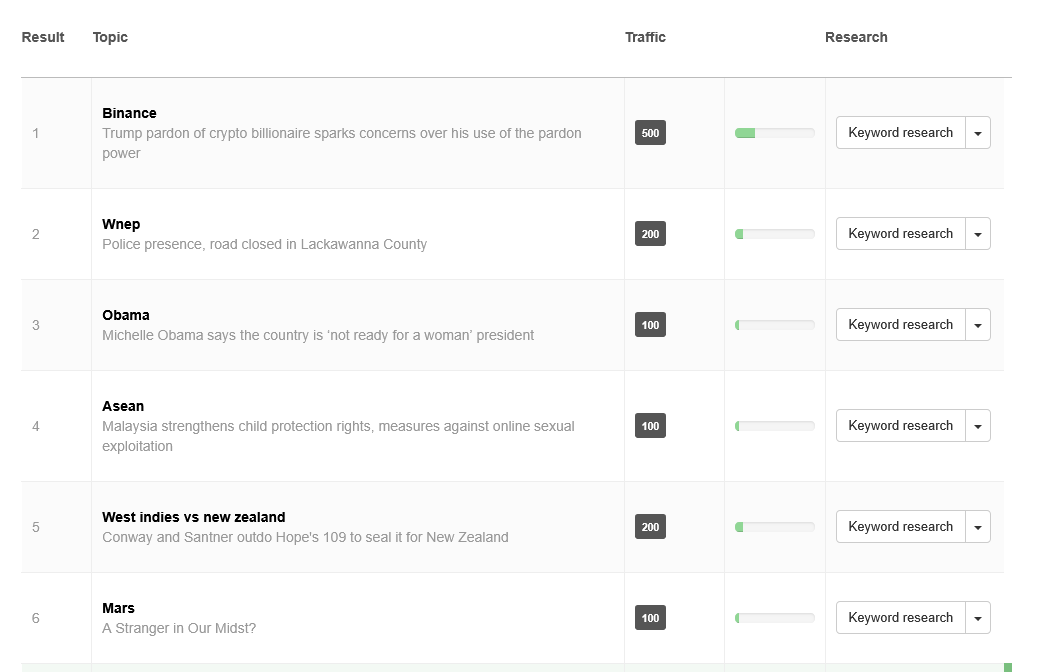This screenshot has height=672, width=1038.
Task: Click the Binance traffic progress bar
Action: [x=774, y=133]
